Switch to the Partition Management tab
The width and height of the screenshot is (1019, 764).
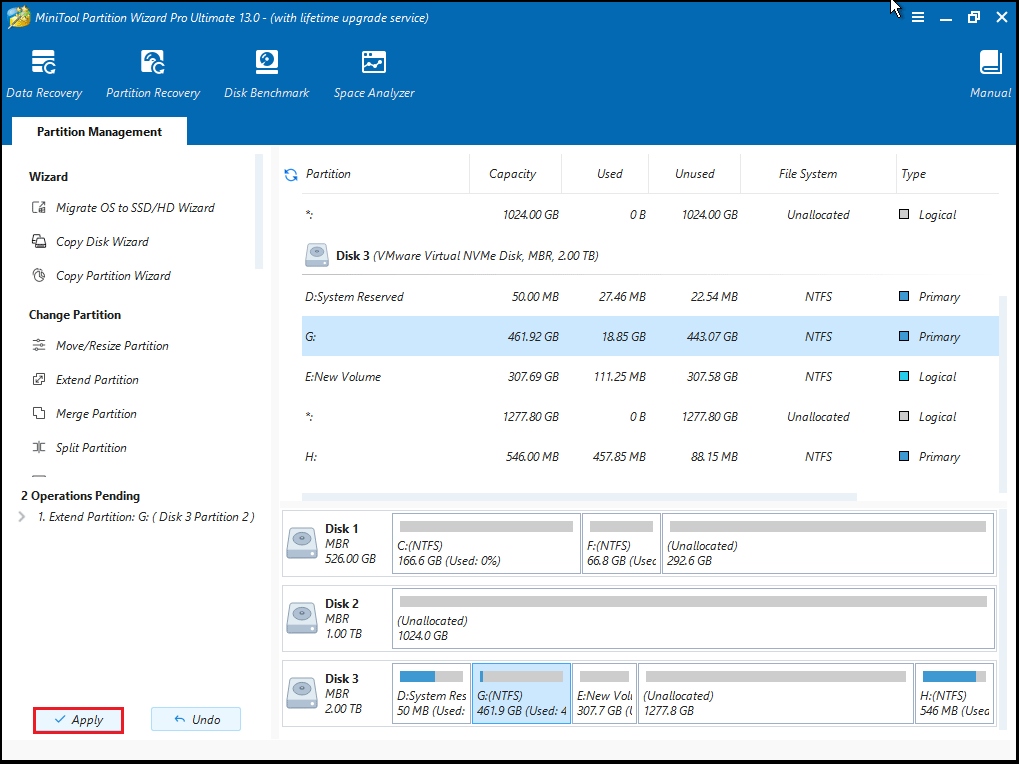click(98, 131)
